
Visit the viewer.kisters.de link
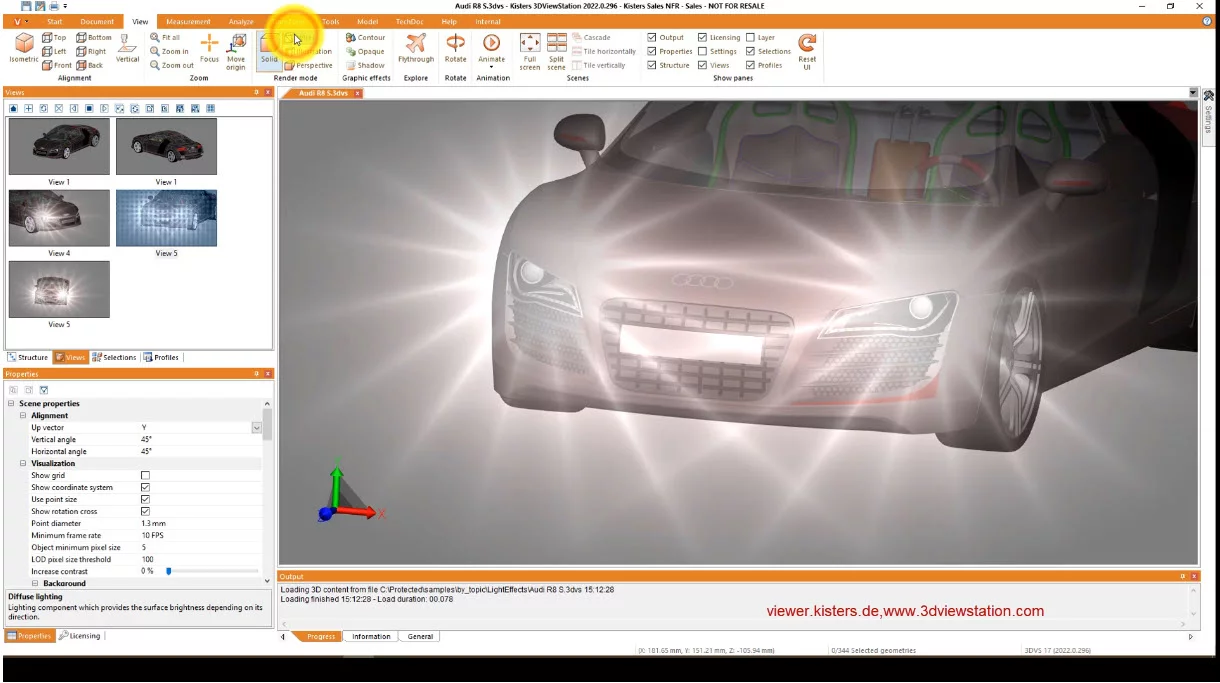click(x=812, y=611)
